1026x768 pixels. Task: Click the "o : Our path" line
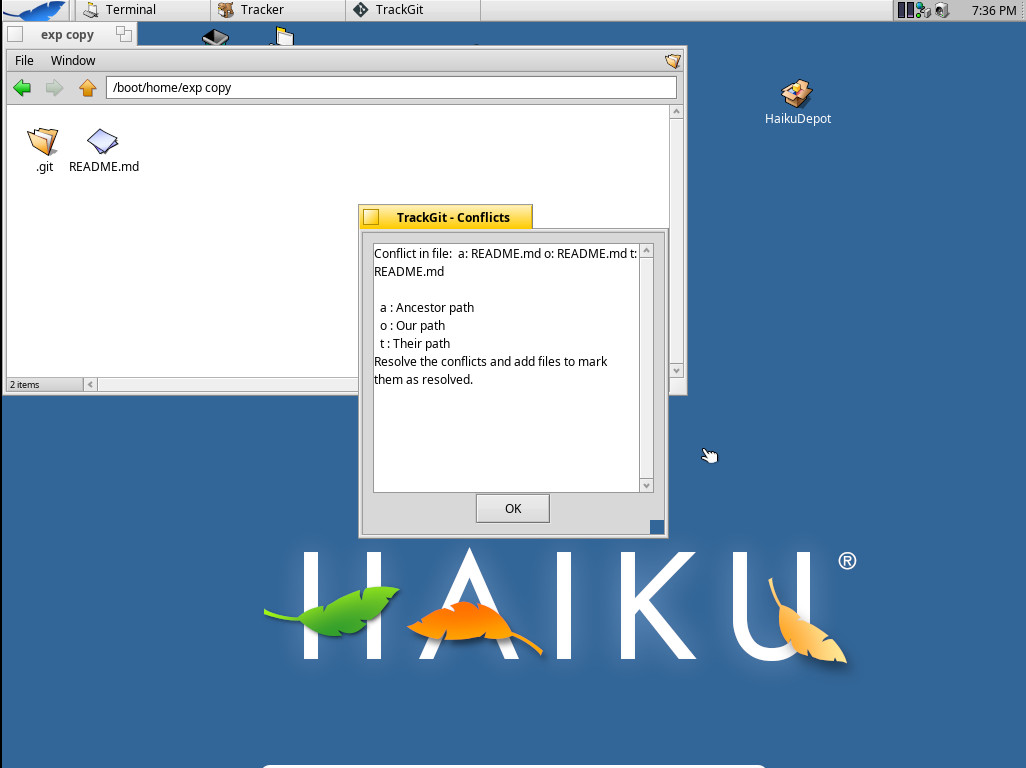tap(412, 326)
